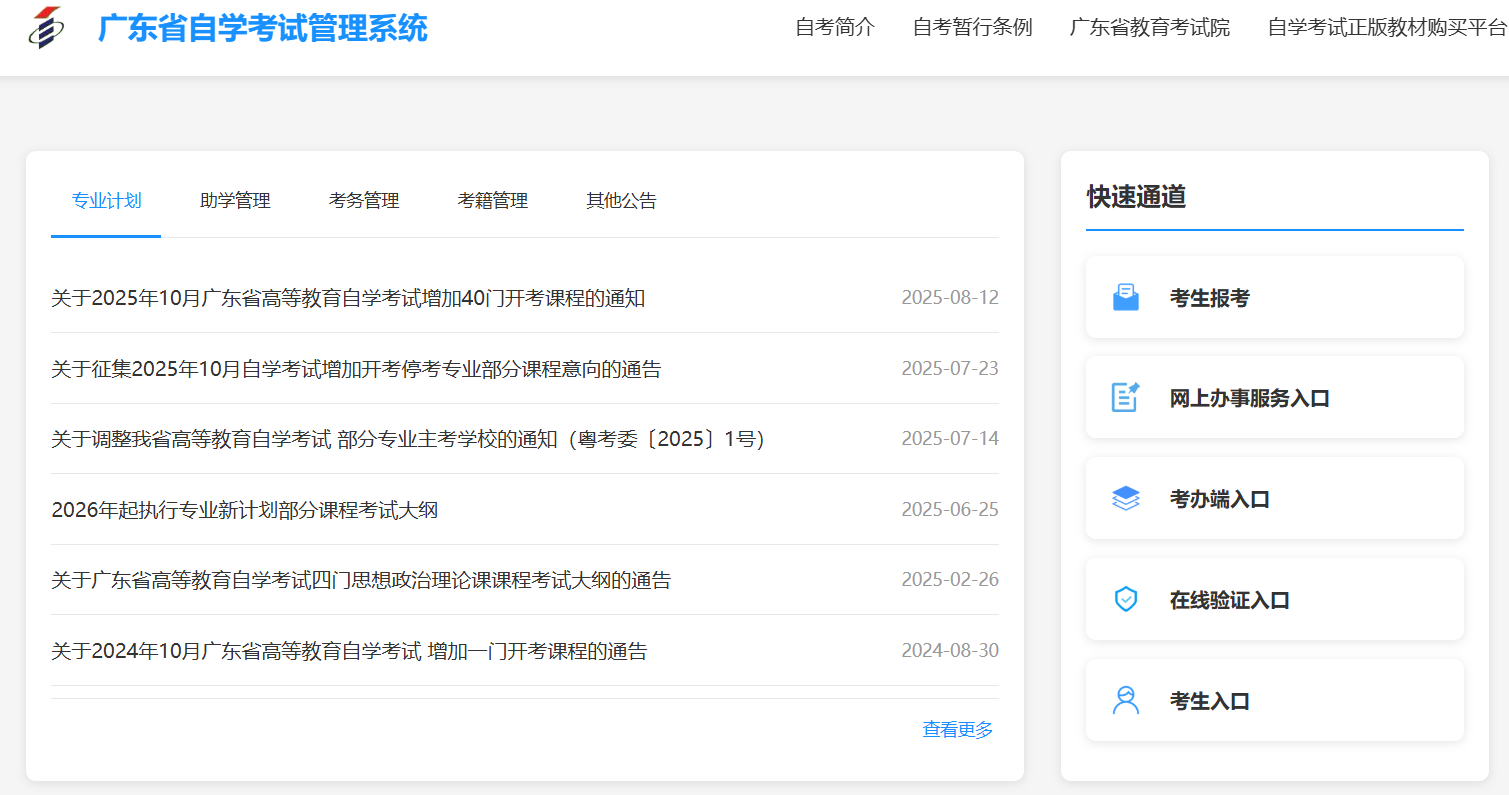Click the 考办端入口 layered stack icon
The image size is (1509, 795).
[x=1126, y=498]
